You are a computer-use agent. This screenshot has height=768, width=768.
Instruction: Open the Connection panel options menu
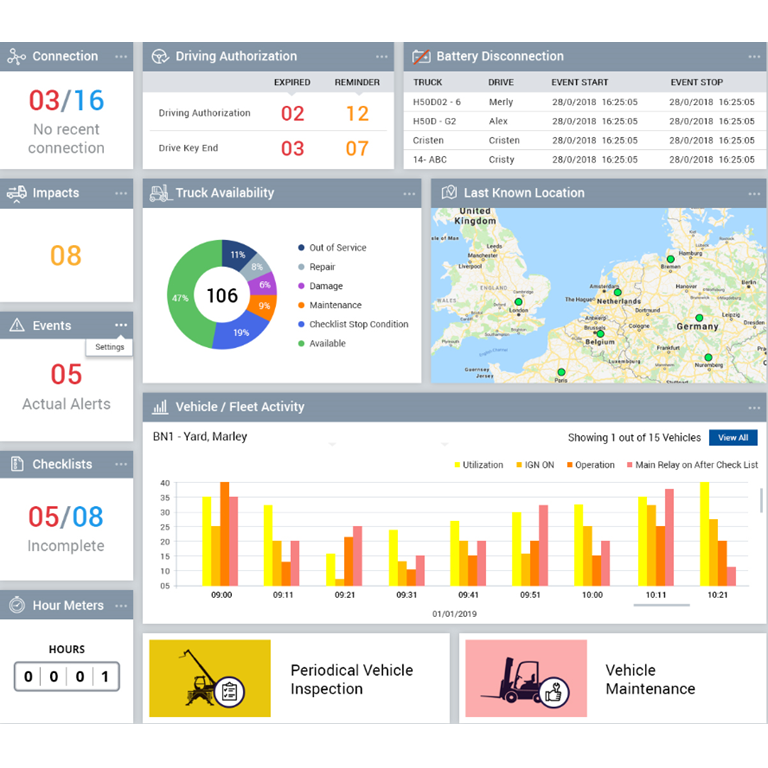click(x=121, y=57)
